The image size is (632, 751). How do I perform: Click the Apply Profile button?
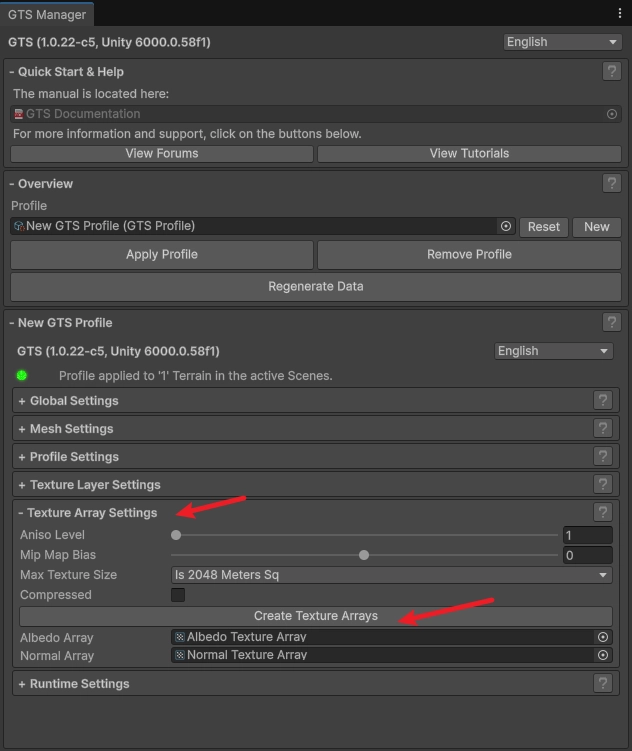(x=162, y=254)
